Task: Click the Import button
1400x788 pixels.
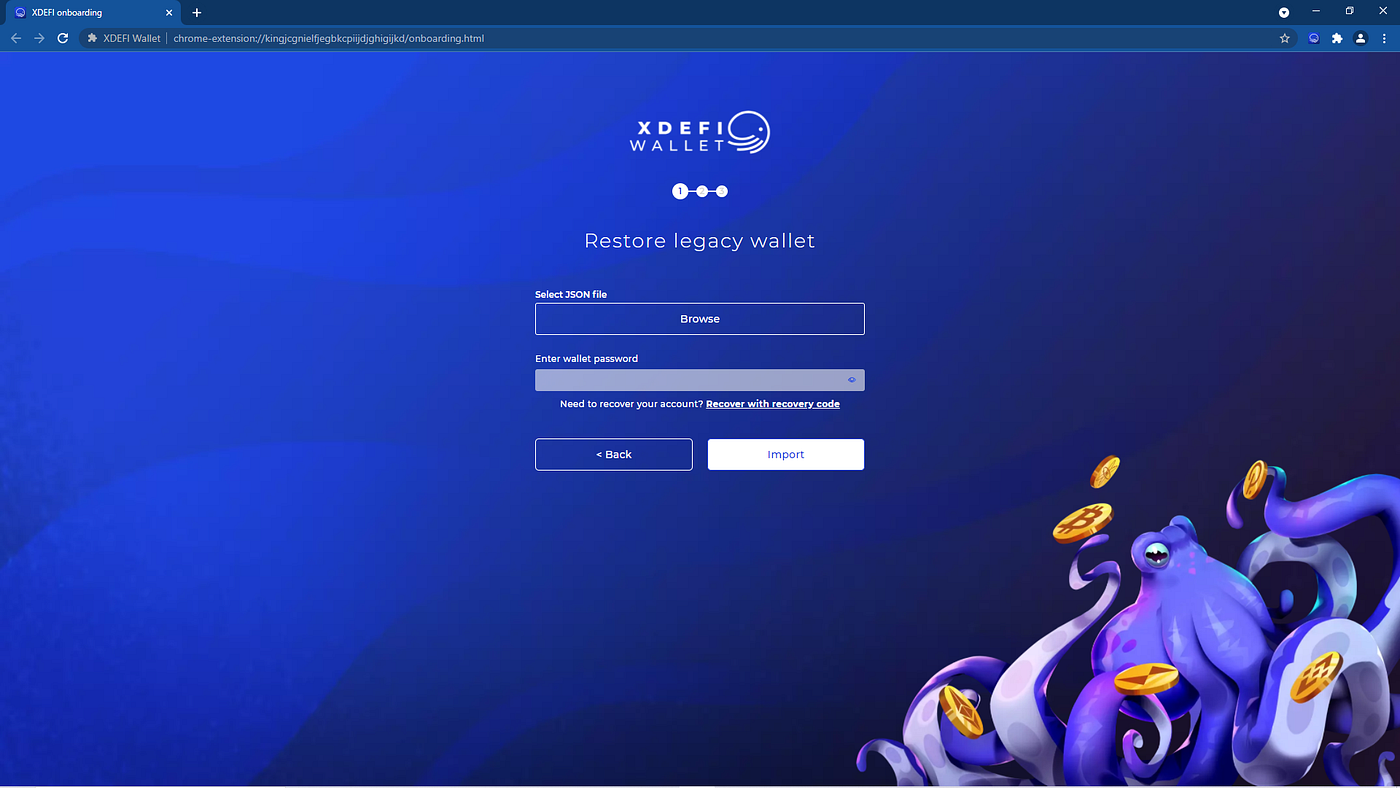Action: pos(786,454)
